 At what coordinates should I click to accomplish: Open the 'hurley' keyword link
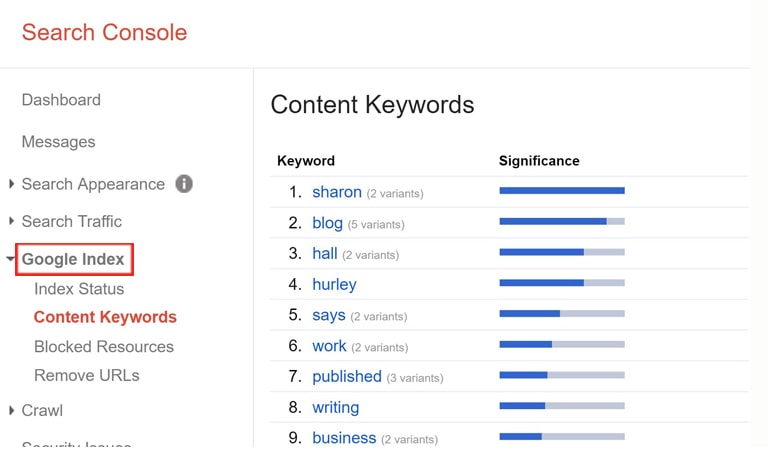tap(335, 284)
